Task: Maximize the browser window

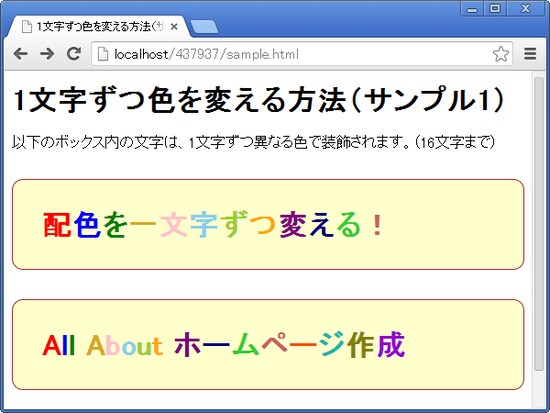Action: pyautogui.click(x=495, y=9)
